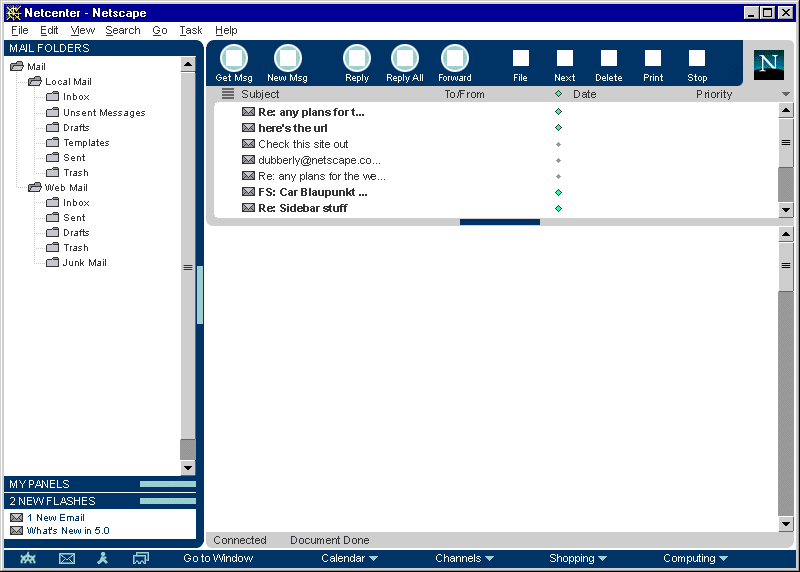The height and width of the screenshot is (572, 800).
Task: Open the Computing dropdown menu
Action: click(695, 558)
